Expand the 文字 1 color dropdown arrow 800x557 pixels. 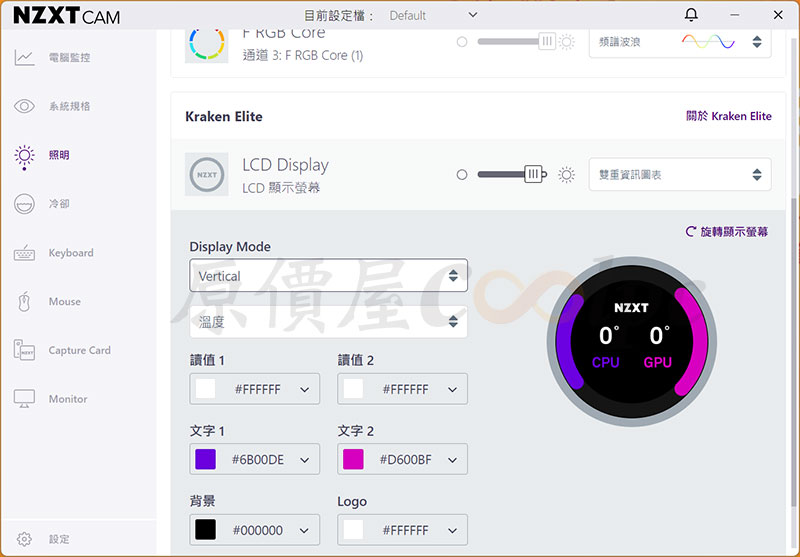click(305, 460)
